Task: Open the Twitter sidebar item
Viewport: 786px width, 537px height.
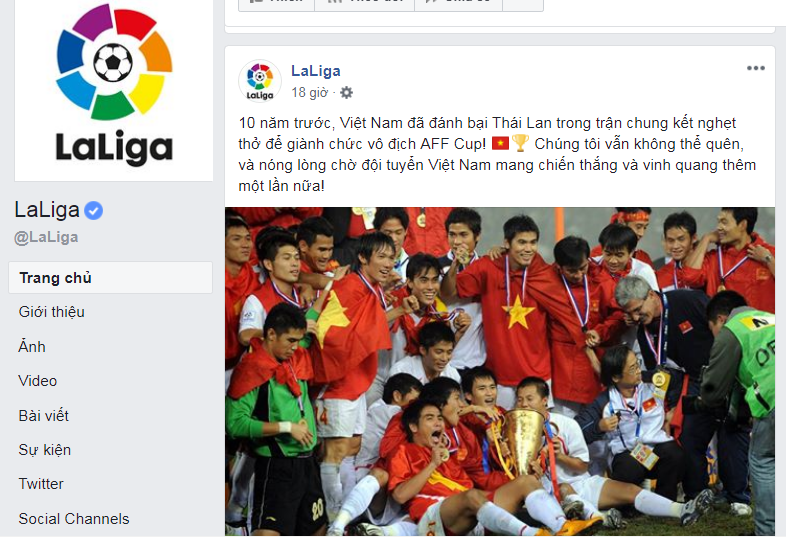Action: tap(41, 484)
